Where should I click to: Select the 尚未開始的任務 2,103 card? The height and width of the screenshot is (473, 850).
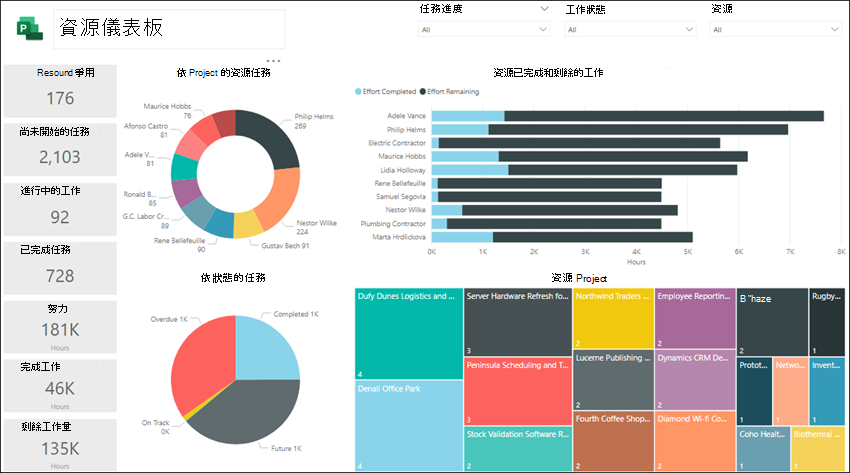[x=60, y=150]
